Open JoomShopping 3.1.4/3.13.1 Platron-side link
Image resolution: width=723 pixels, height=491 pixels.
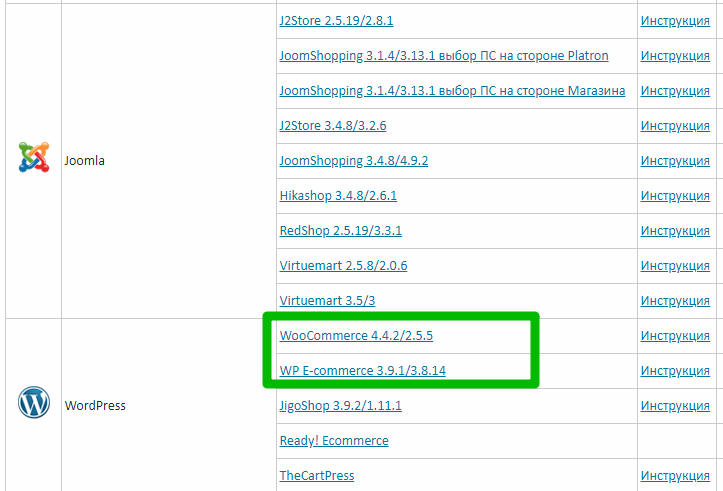[444, 56]
